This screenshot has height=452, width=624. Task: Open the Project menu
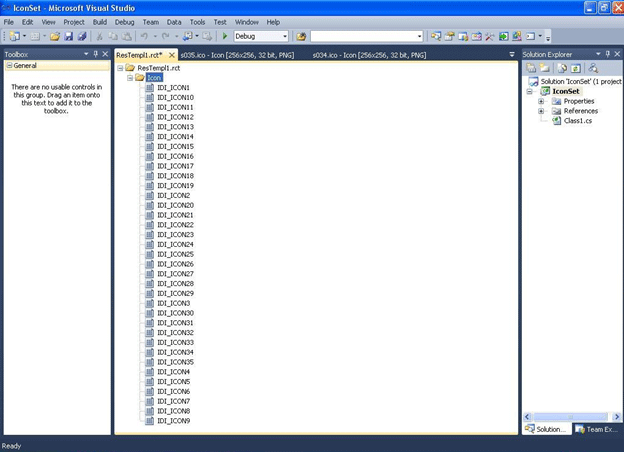click(74, 22)
